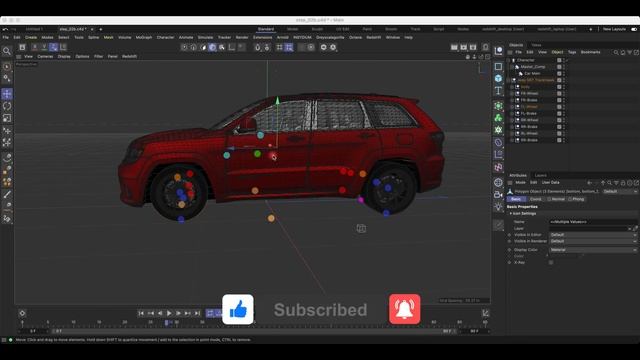
Task: Switch to the Standard layout tab
Action: (266, 29)
